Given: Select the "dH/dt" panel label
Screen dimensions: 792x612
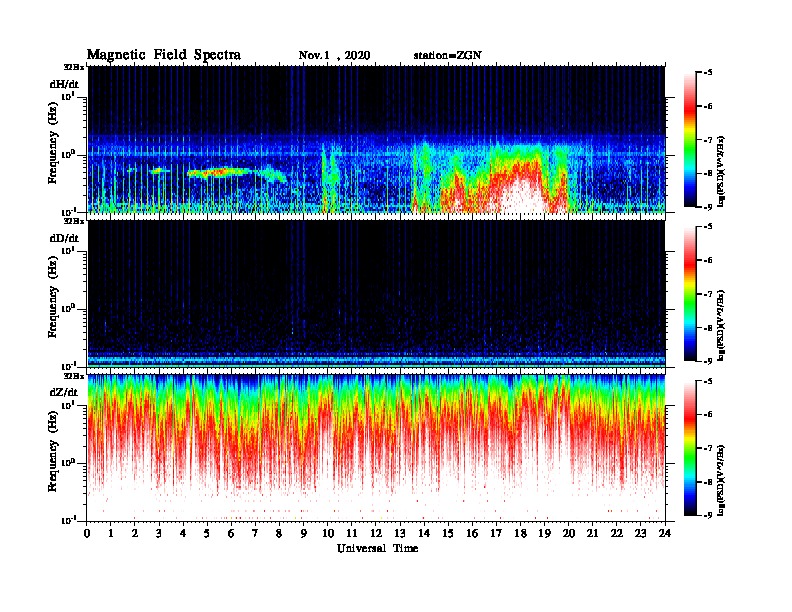Looking at the screenshot, I should pos(64,84).
